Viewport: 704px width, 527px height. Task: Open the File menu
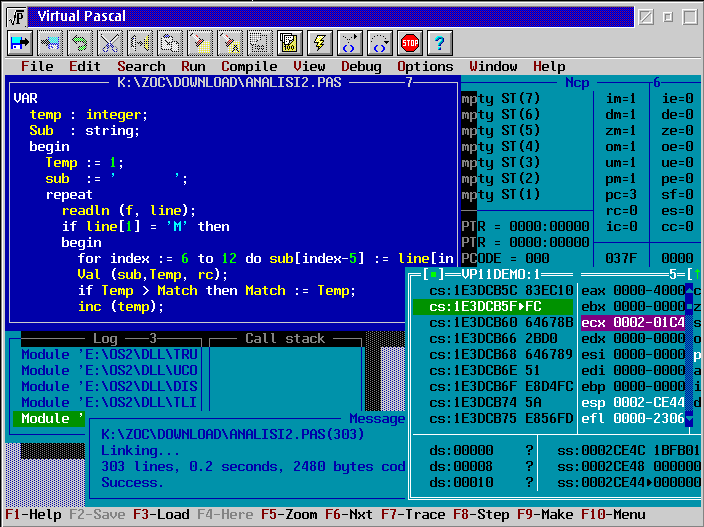(37, 67)
